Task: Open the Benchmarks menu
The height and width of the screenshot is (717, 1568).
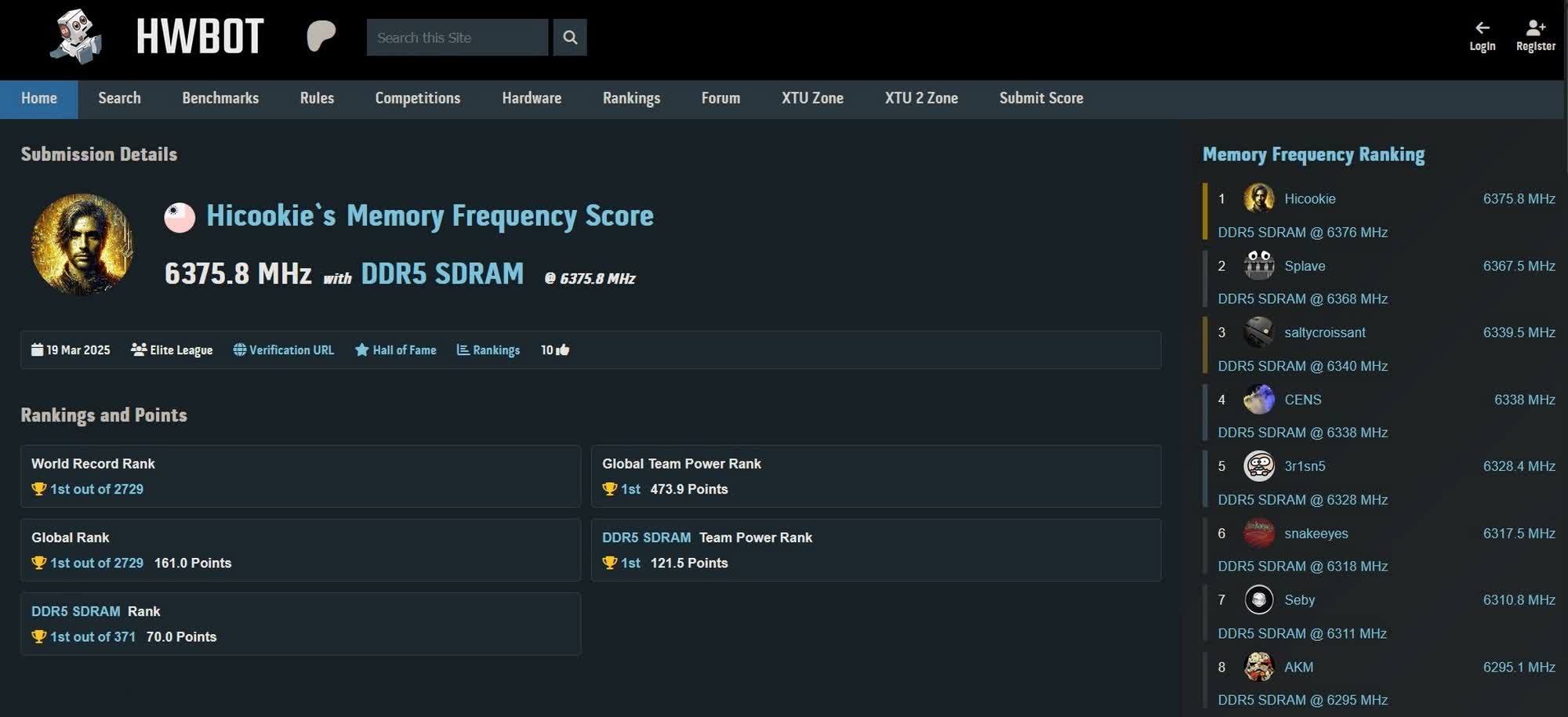Action: pyautogui.click(x=220, y=99)
